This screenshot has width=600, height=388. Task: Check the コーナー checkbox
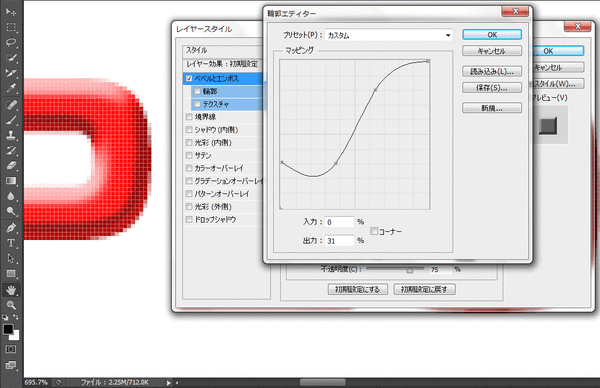(374, 231)
